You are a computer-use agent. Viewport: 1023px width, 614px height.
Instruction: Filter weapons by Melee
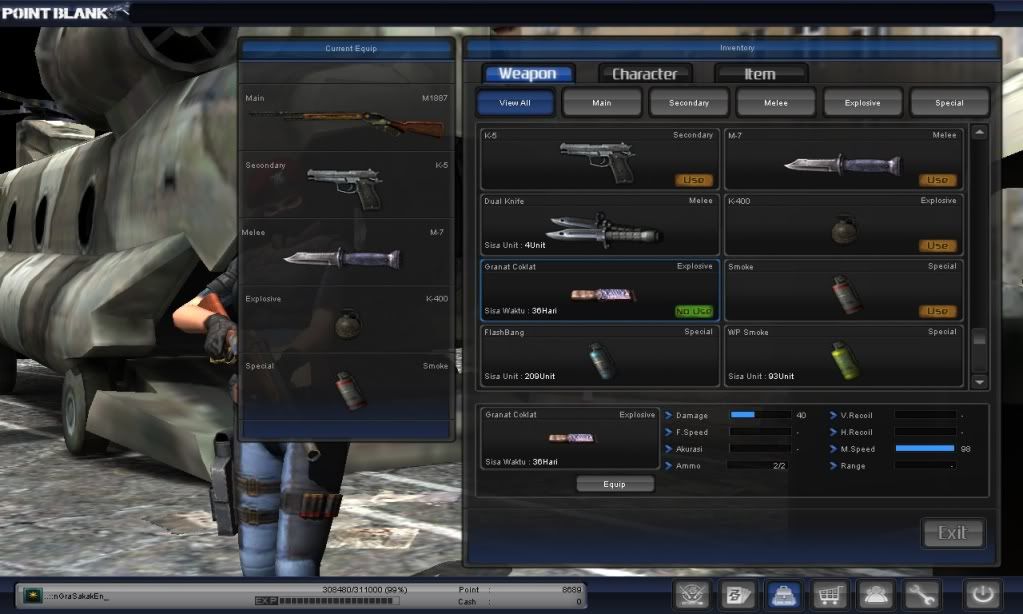776,103
